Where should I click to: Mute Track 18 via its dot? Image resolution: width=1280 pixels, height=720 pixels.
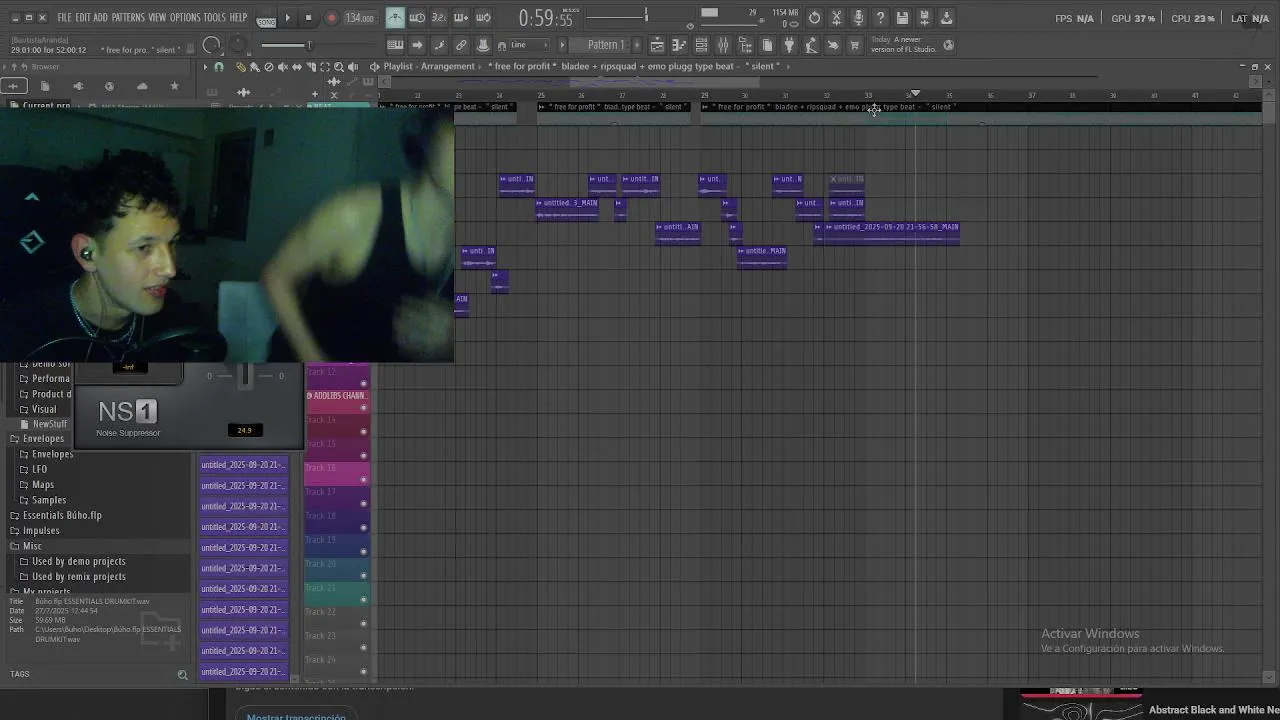[x=363, y=527]
